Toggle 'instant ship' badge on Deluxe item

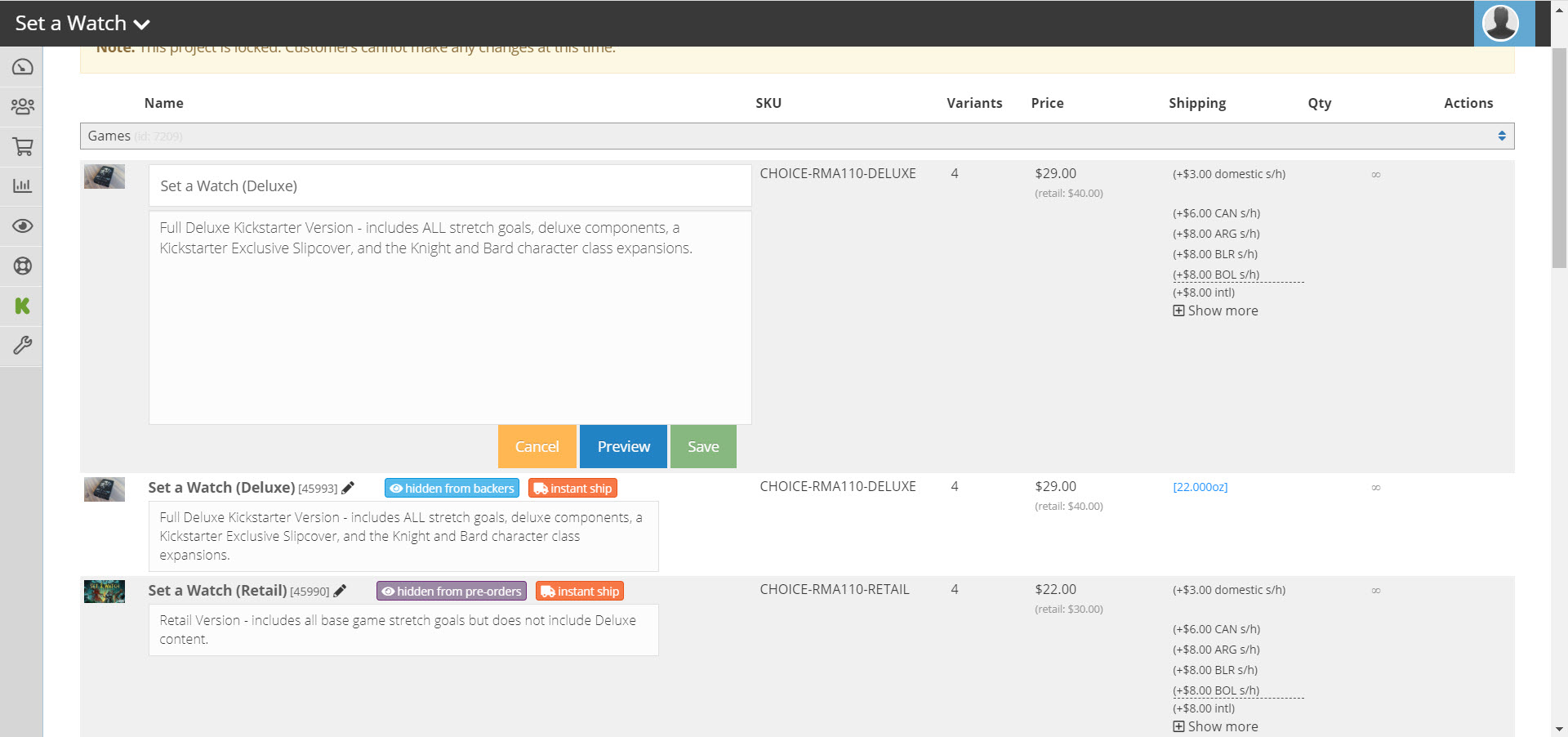coord(572,489)
